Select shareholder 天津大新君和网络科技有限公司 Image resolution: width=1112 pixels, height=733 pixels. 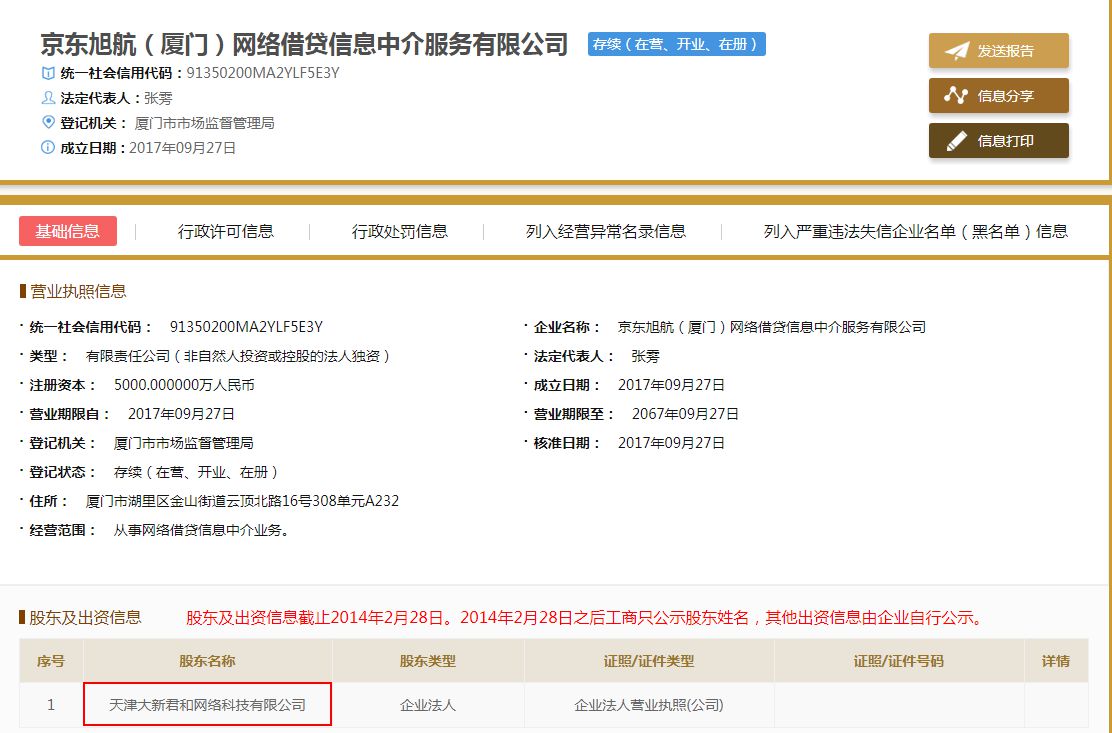pos(207,705)
